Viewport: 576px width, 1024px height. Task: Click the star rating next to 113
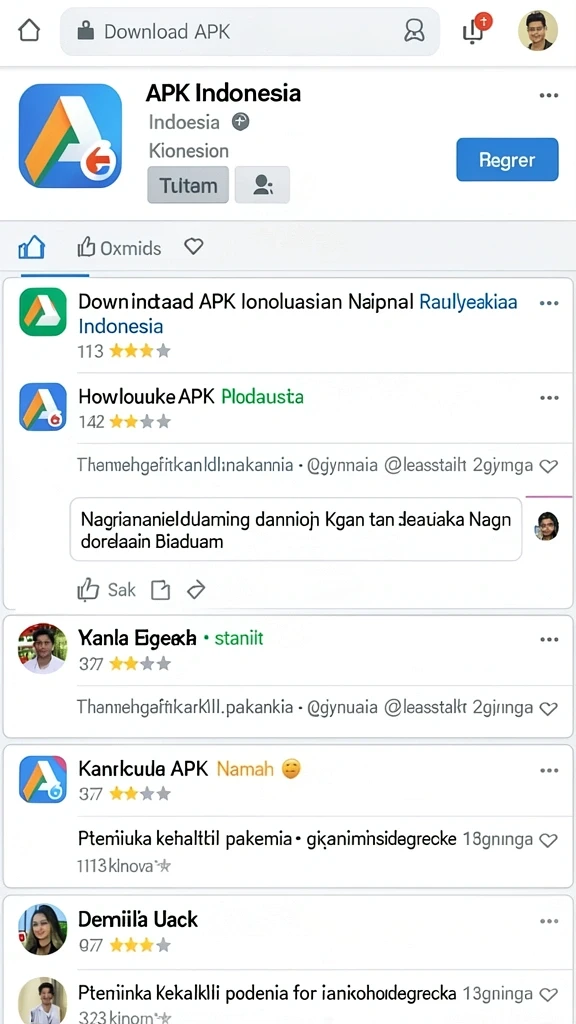click(x=140, y=351)
